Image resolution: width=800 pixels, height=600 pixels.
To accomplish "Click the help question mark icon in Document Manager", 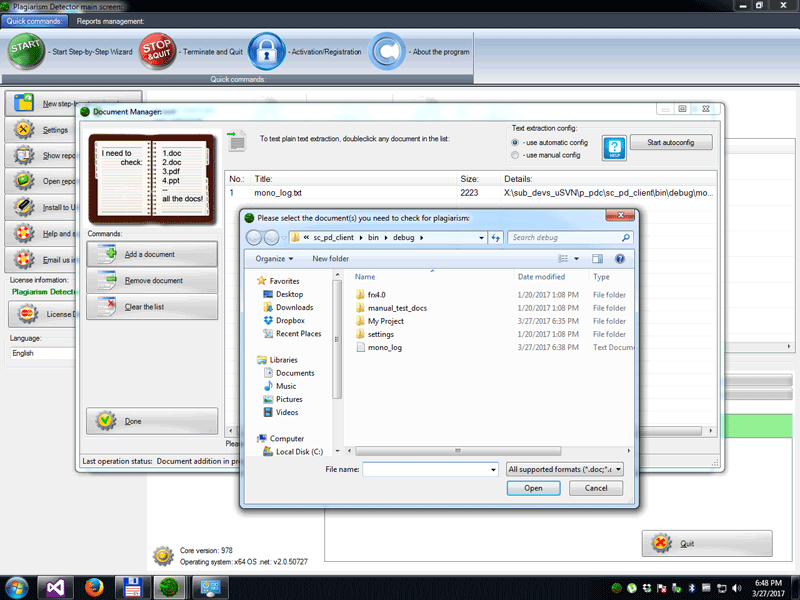I will tap(614, 148).
